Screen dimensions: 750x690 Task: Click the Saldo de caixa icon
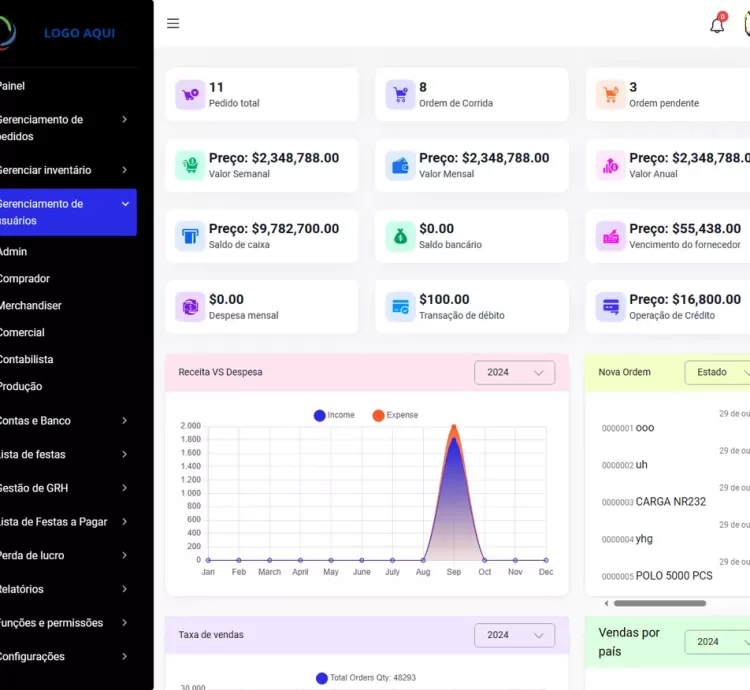(190, 236)
